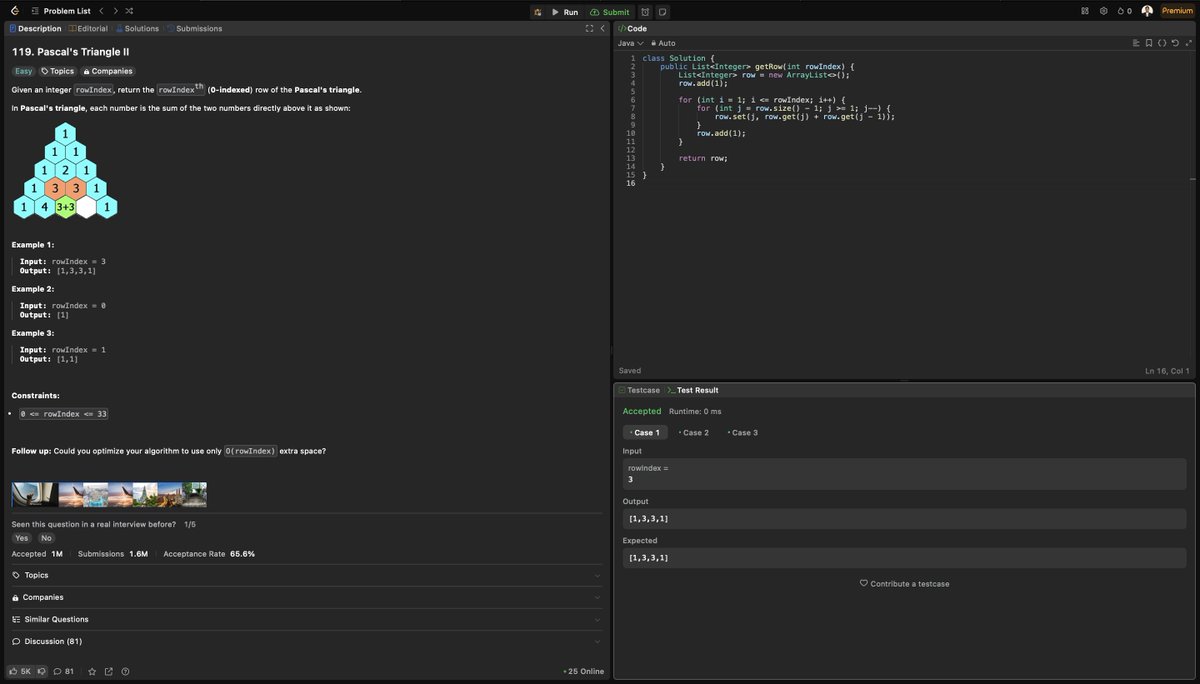Star this problem as favorite

pyautogui.click(x=92, y=671)
